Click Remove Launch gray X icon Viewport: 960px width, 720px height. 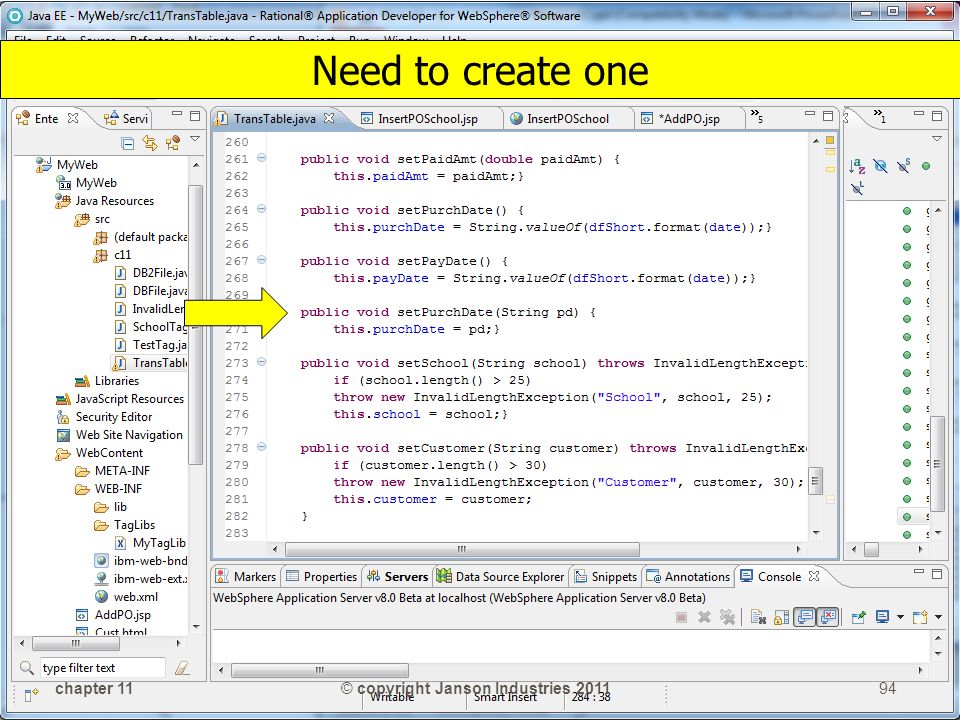[704, 617]
